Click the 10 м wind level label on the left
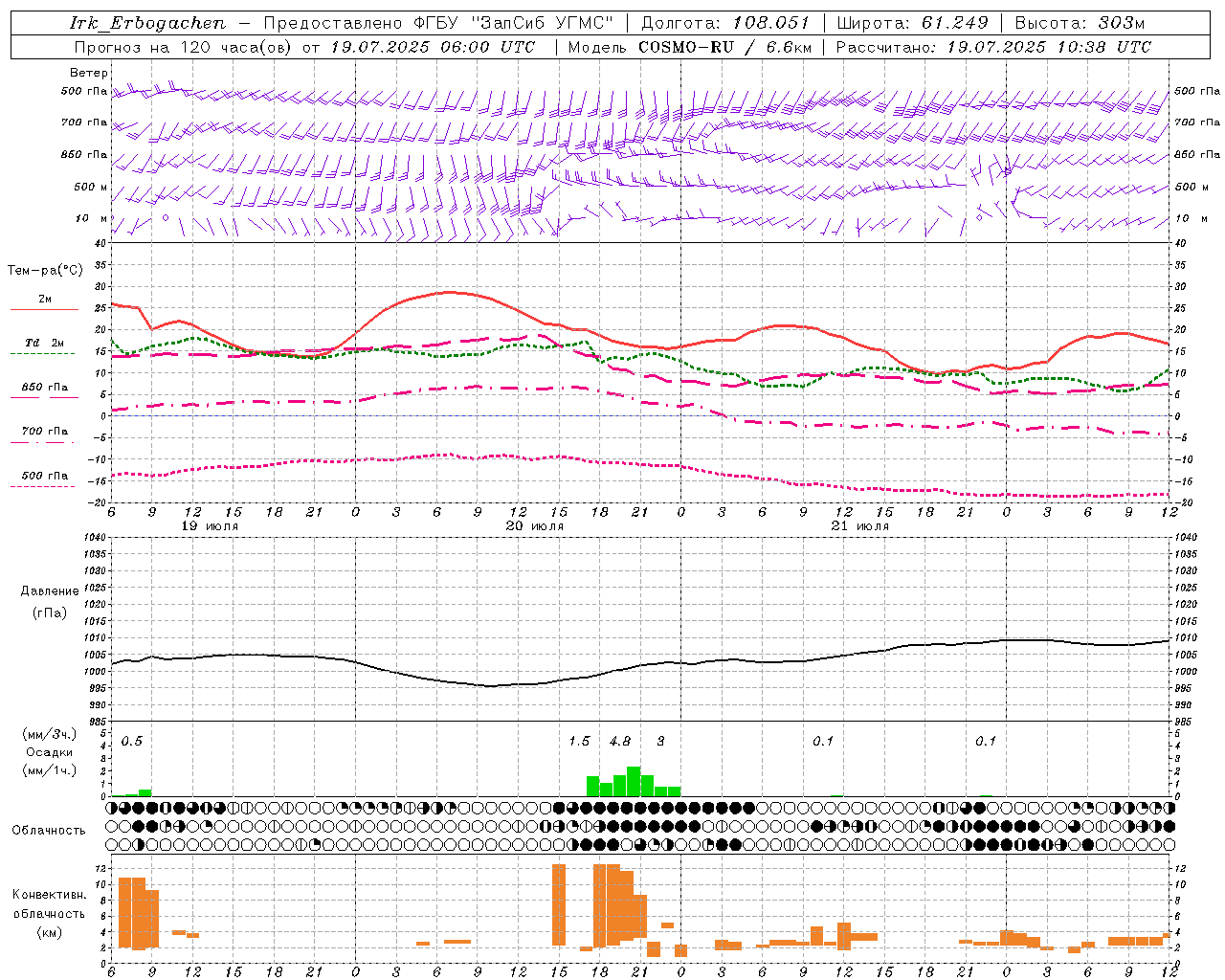The image size is (1225, 980). pos(91,218)
